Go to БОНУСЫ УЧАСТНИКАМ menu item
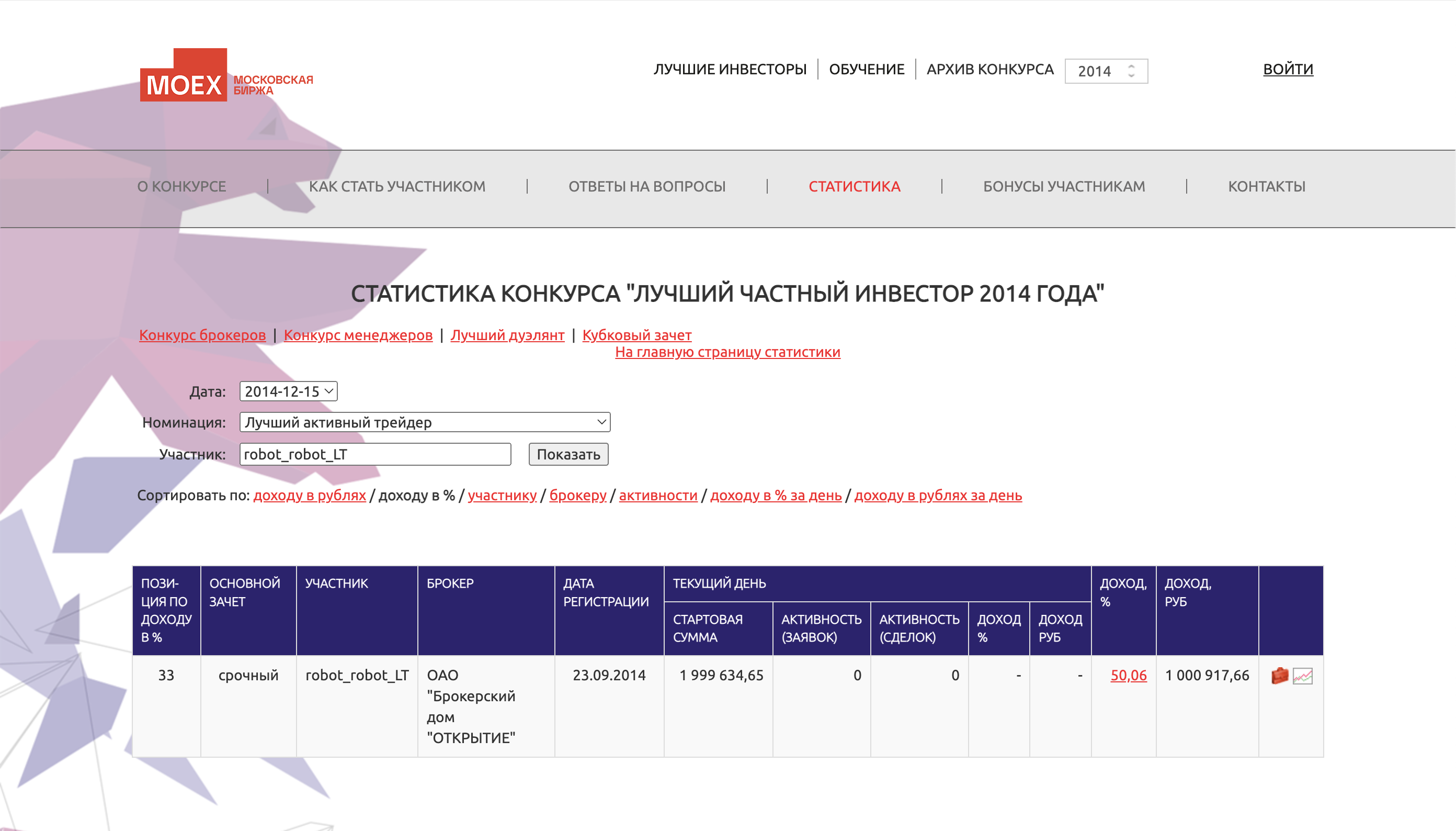1456x831 pixels. click(x=1063, y=186)
